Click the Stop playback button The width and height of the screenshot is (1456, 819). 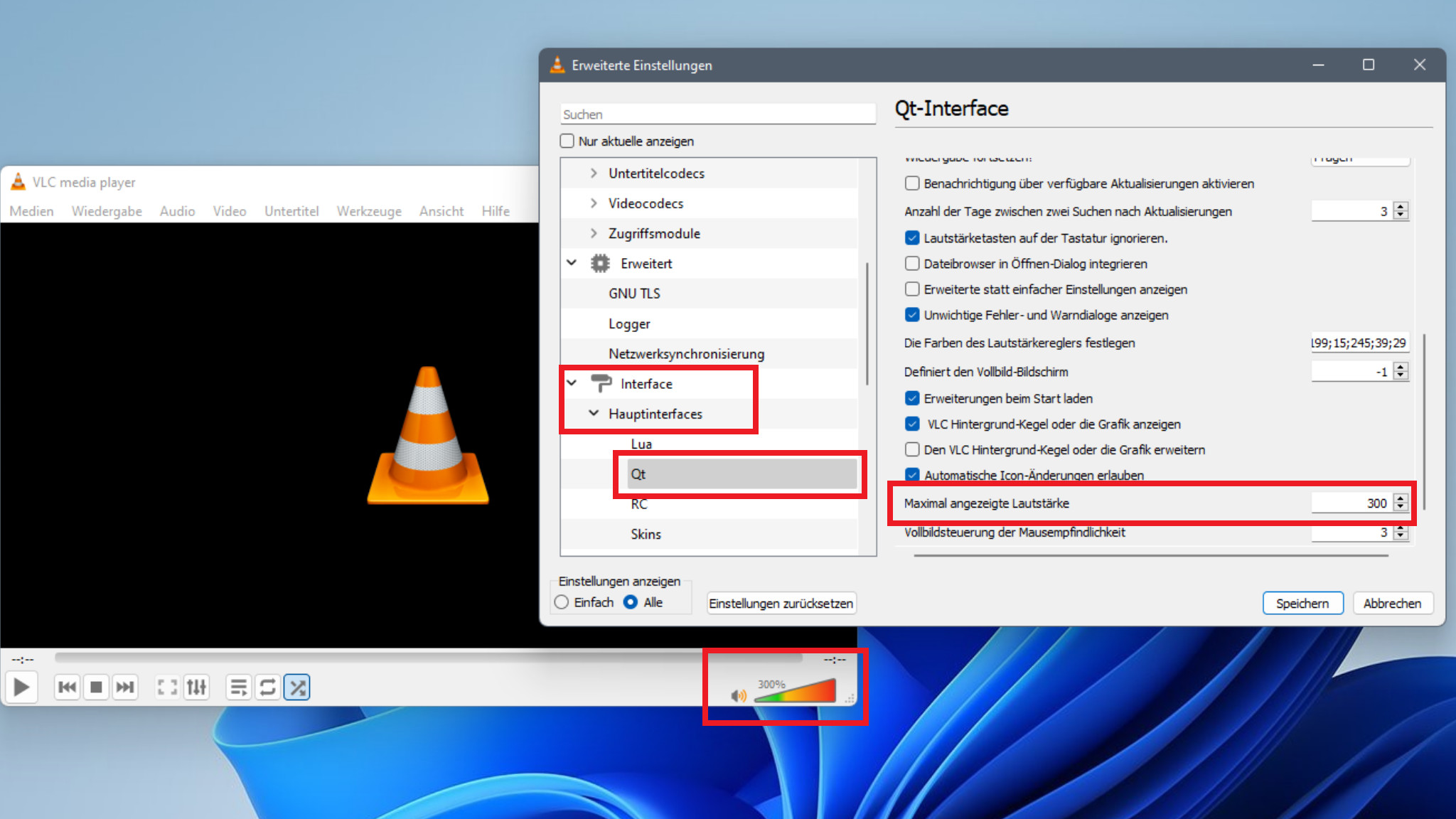(96, 687)
